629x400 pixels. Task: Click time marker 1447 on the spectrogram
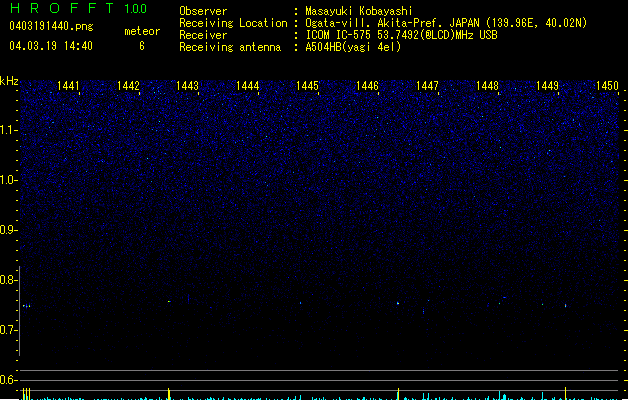click(x=427, y=86)
